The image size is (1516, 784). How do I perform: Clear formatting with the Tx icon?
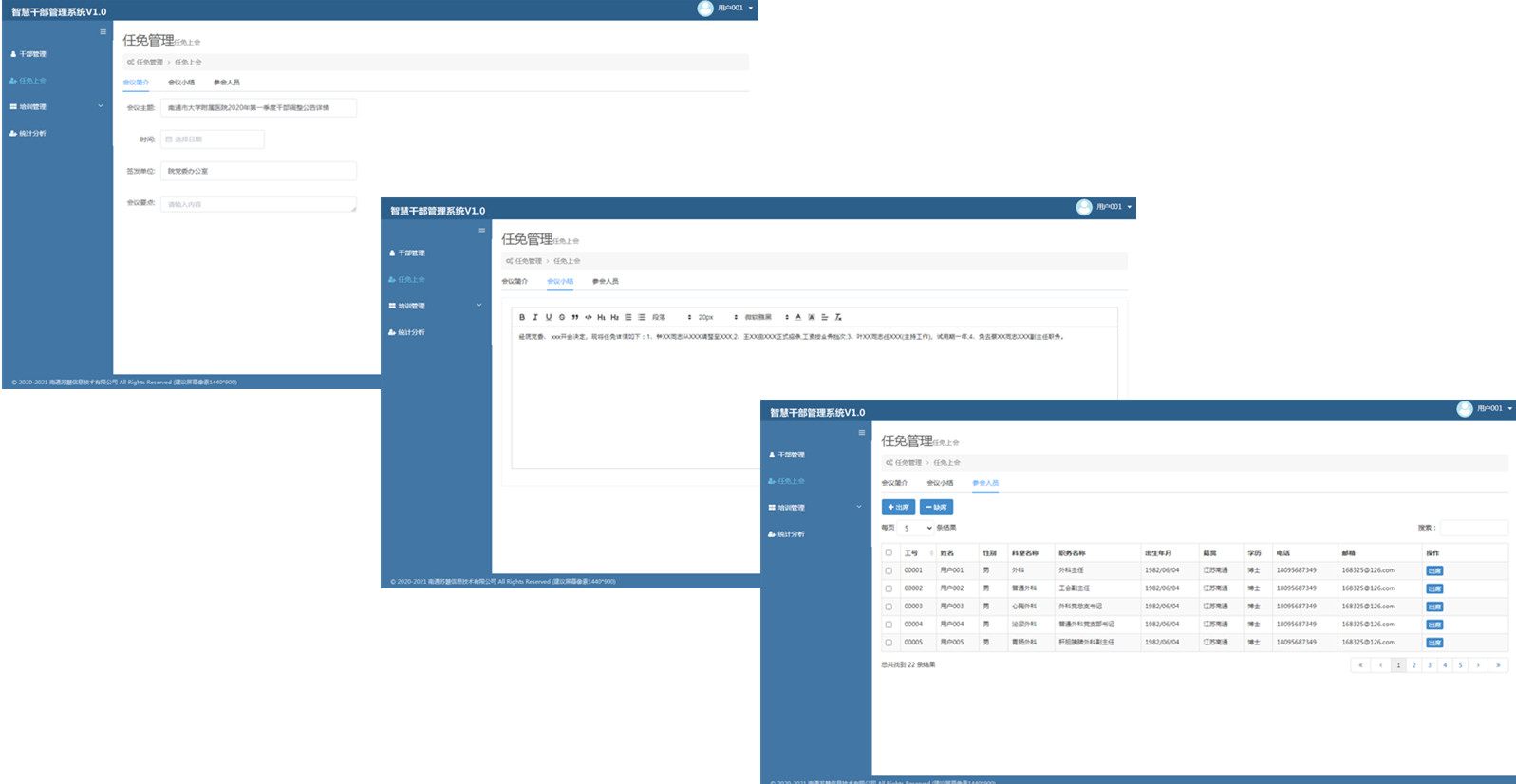(x=838, y=317)
